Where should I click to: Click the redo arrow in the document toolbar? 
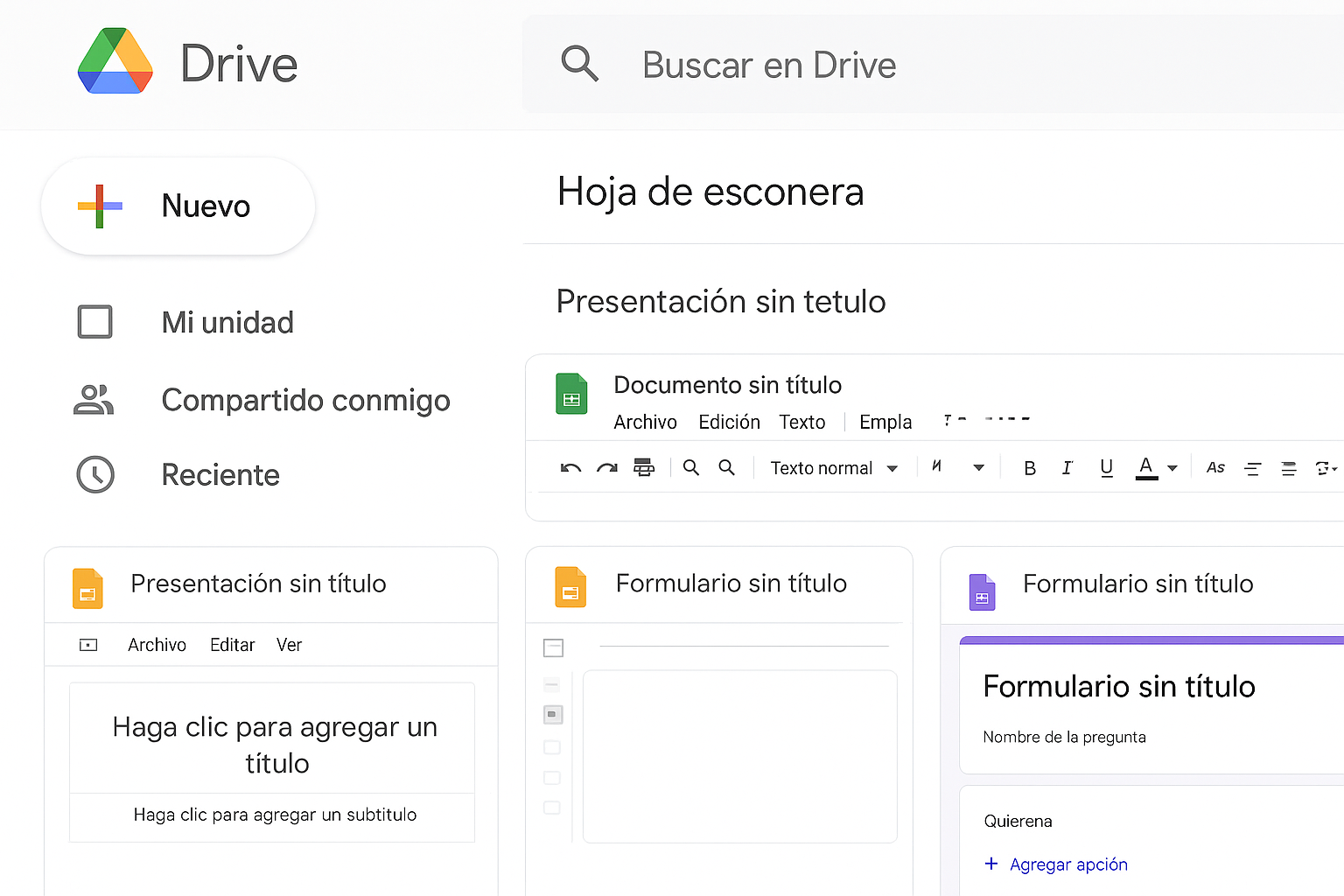tap(607, 468)
